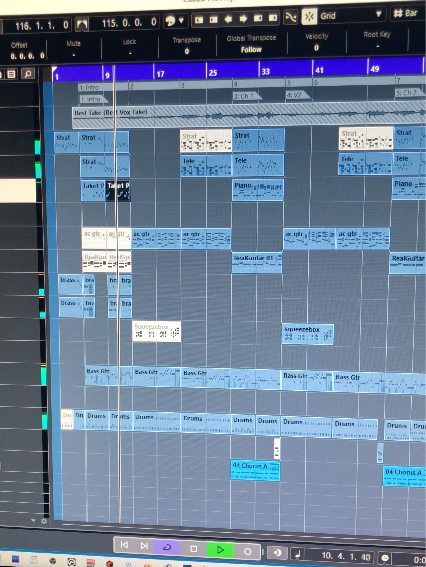Select the white Squeezebox MIDI part
The width and height of the screenshot is (426, 567).
tap(156, 331)
